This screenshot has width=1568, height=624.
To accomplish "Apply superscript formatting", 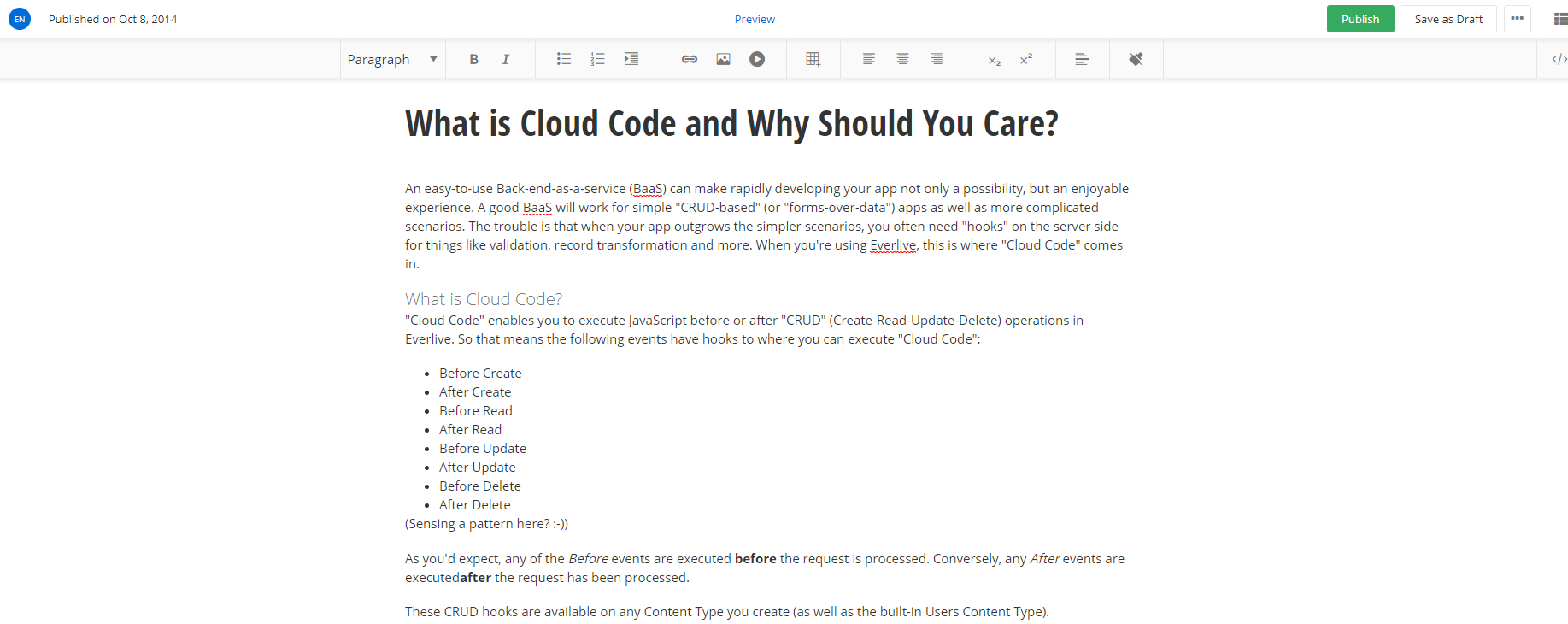I will click(1026, 59).
